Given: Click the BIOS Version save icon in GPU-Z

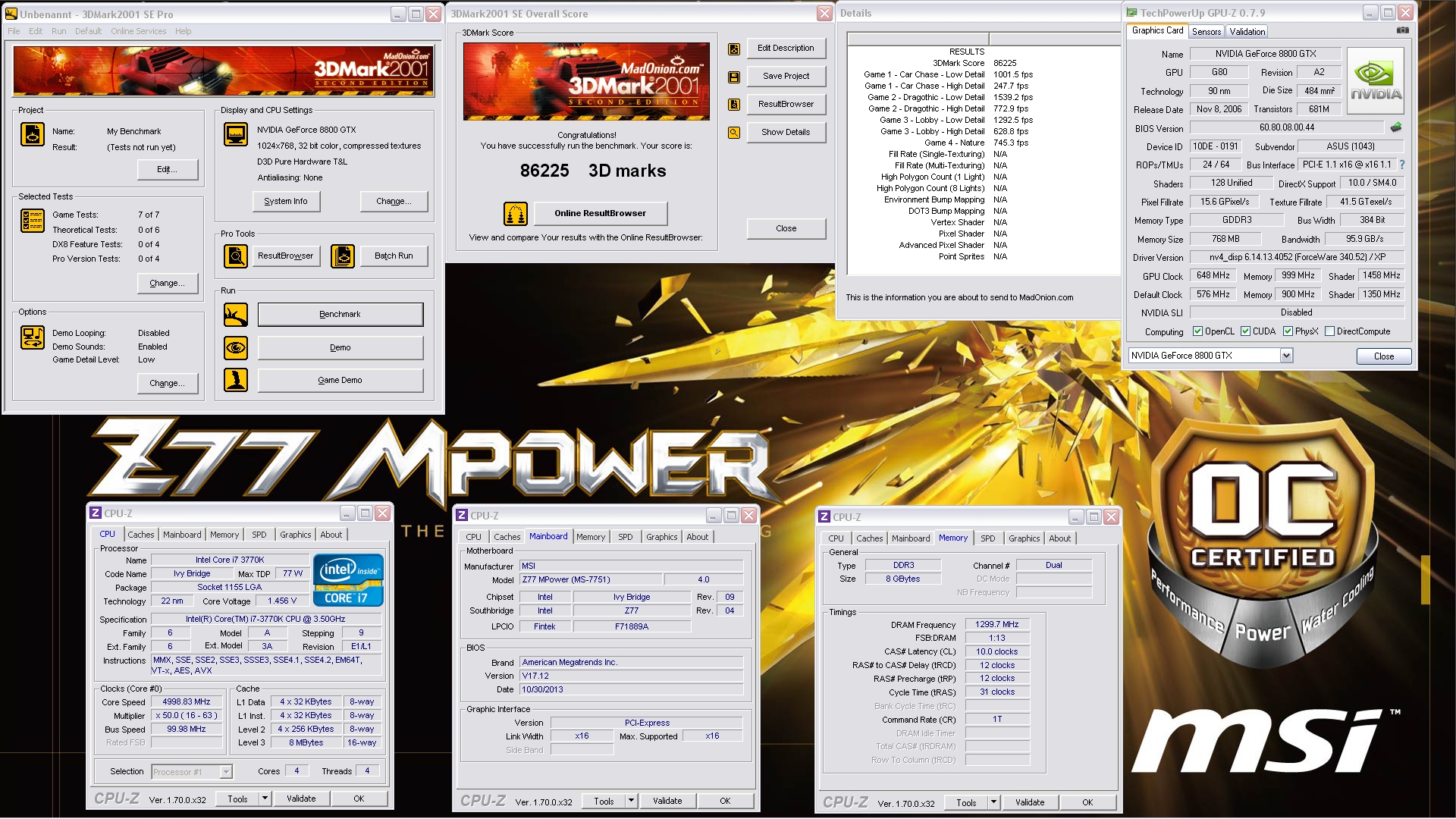Looking at the screenshot, I should [1396, 127].
